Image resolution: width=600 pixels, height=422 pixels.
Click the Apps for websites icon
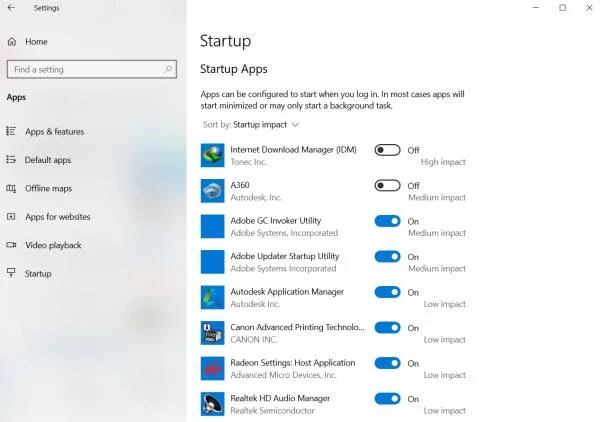[x=11, y=217]
